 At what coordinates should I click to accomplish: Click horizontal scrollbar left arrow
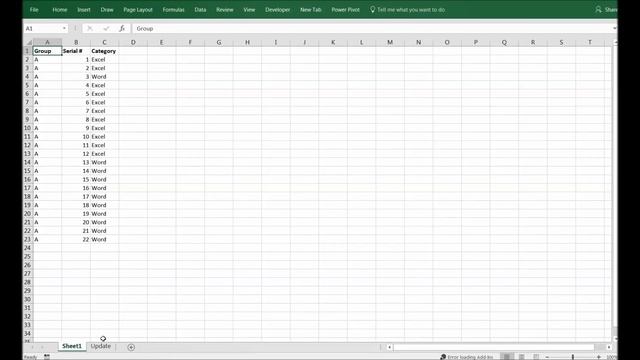389,347
